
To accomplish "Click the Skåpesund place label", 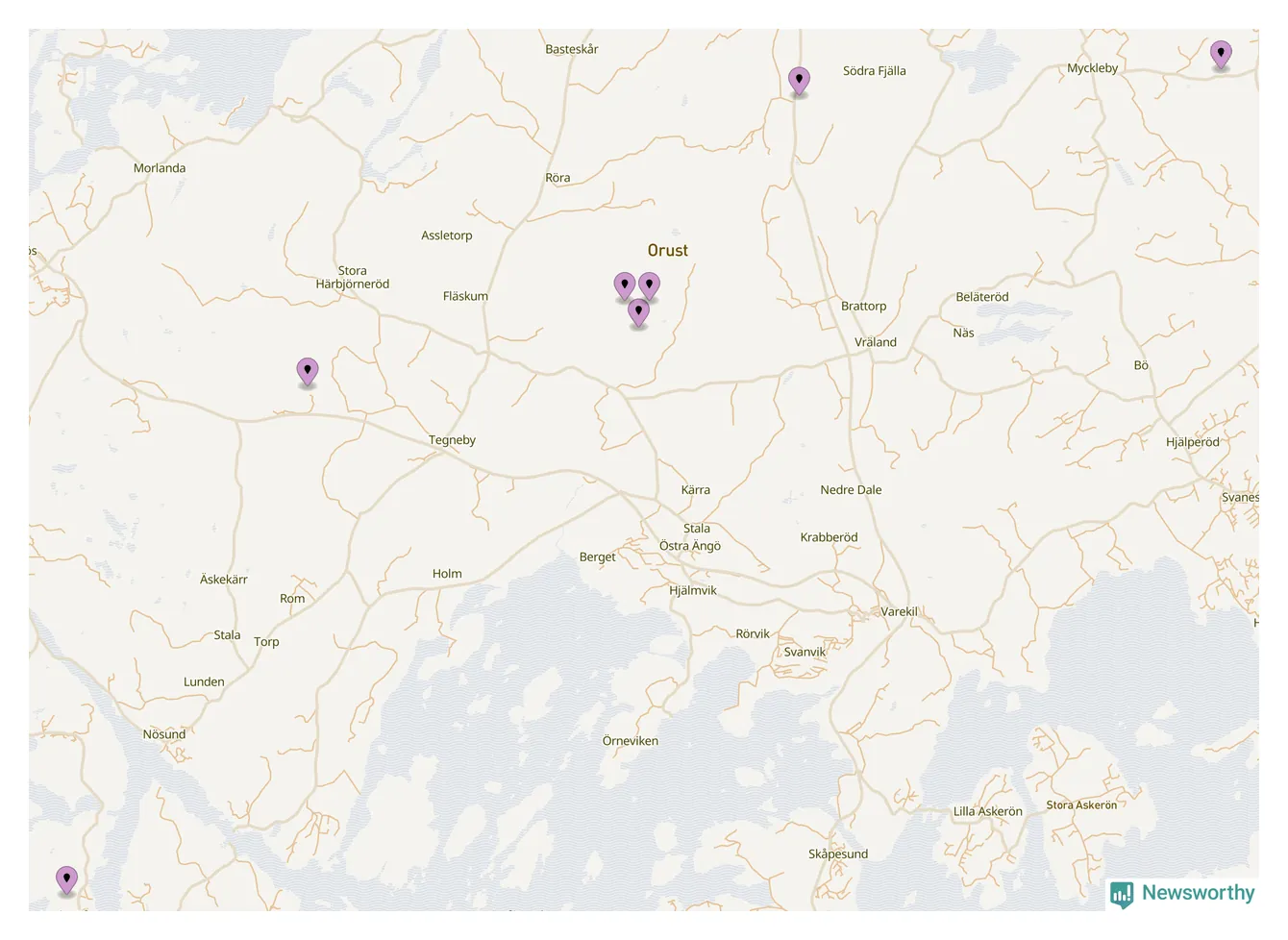I will pyautogui.click(x=838, y=854).
